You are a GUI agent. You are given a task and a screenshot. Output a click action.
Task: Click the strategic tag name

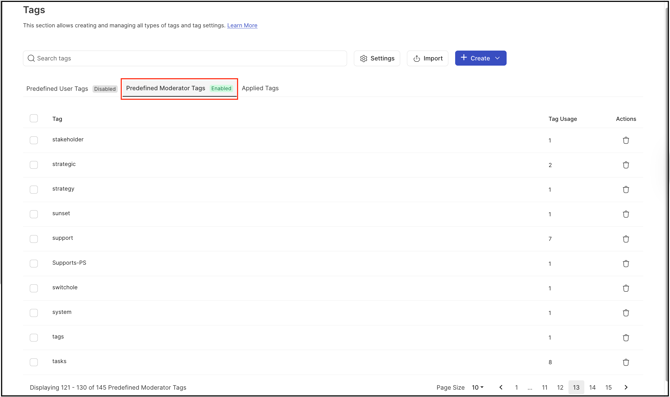point(64,164)
